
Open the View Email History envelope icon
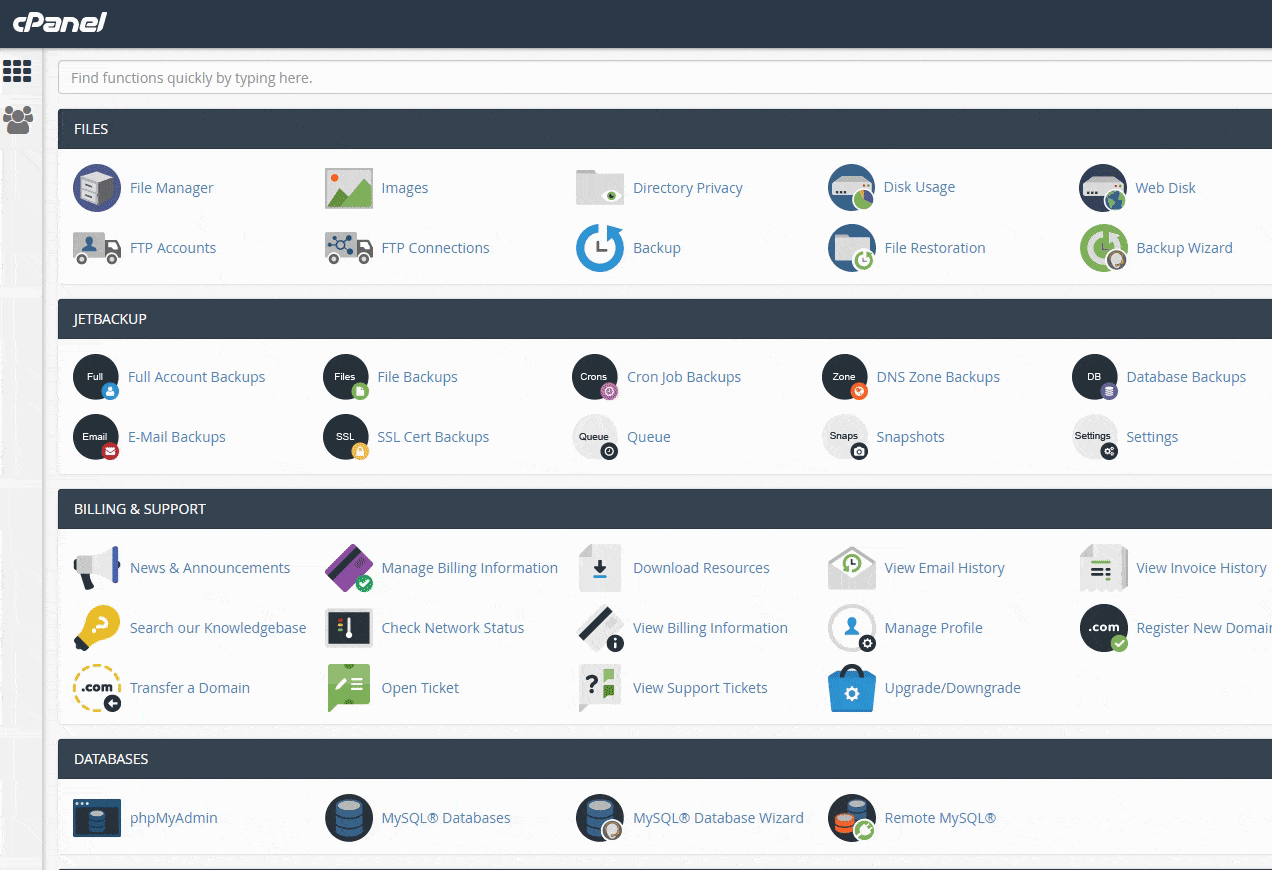(852, 568)
